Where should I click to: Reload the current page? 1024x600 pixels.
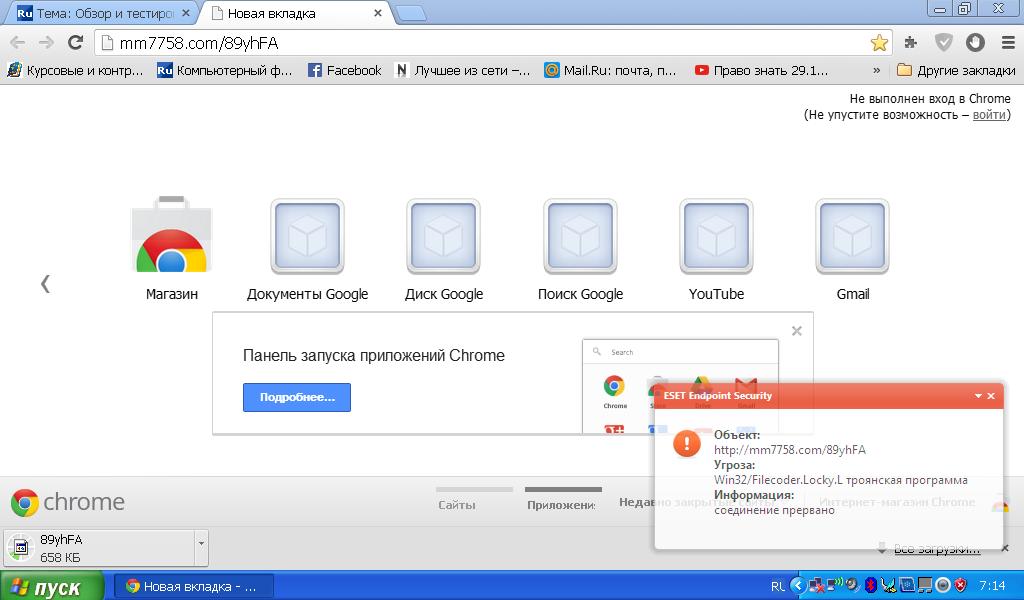coord(75,43)
